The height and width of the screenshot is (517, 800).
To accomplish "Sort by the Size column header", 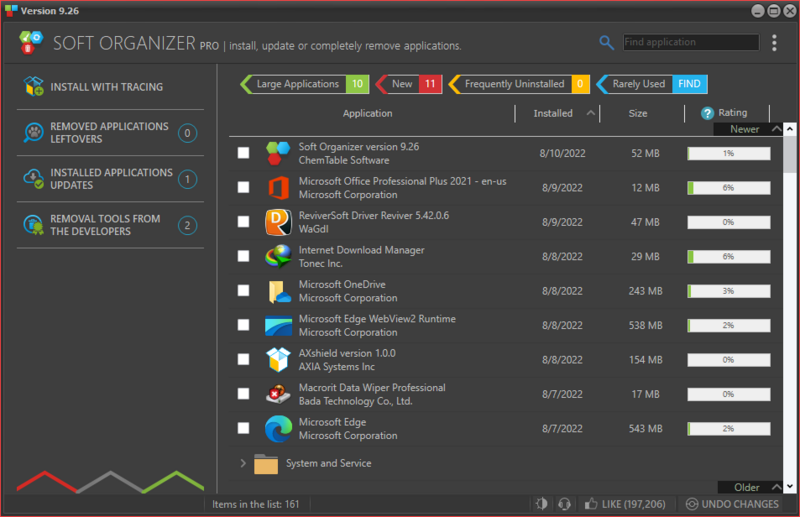I will 638,113.
